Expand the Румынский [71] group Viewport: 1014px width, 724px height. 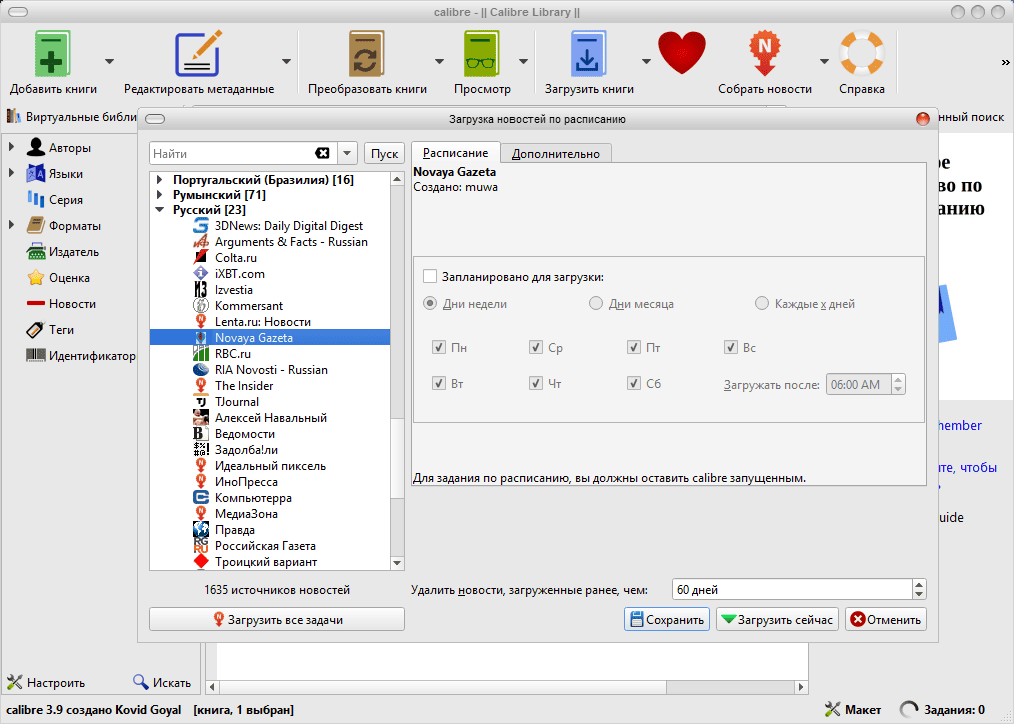click(x=160, y=195)
